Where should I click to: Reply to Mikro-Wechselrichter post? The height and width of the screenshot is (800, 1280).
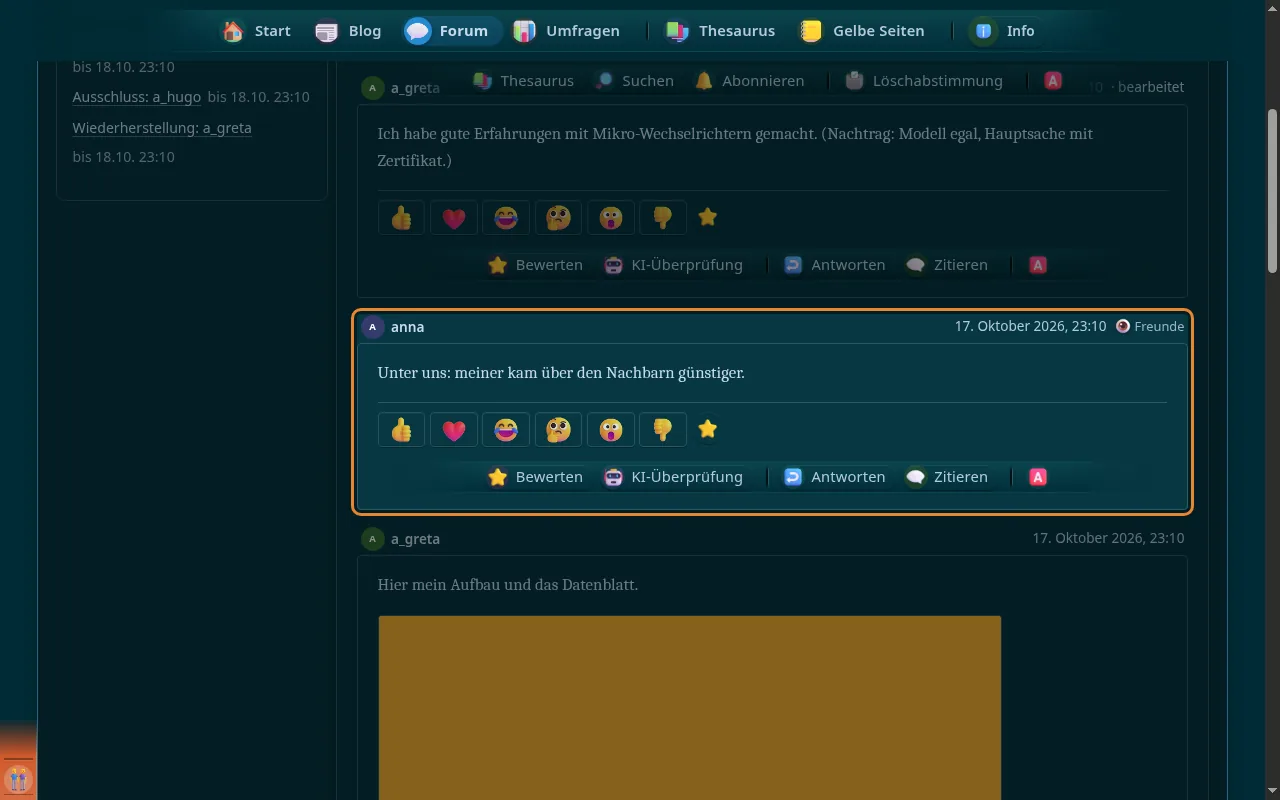point(834,265)
